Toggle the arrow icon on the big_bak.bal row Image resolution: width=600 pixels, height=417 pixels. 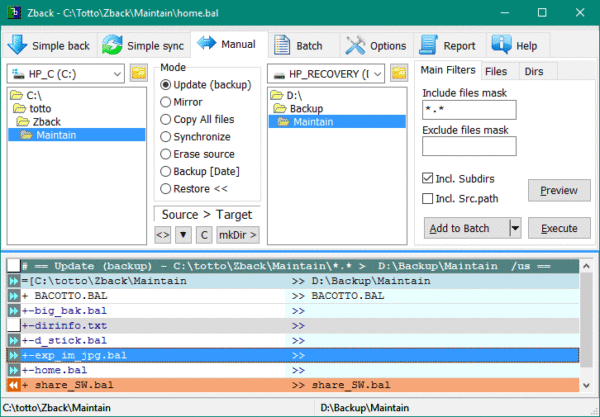point(13,311)
